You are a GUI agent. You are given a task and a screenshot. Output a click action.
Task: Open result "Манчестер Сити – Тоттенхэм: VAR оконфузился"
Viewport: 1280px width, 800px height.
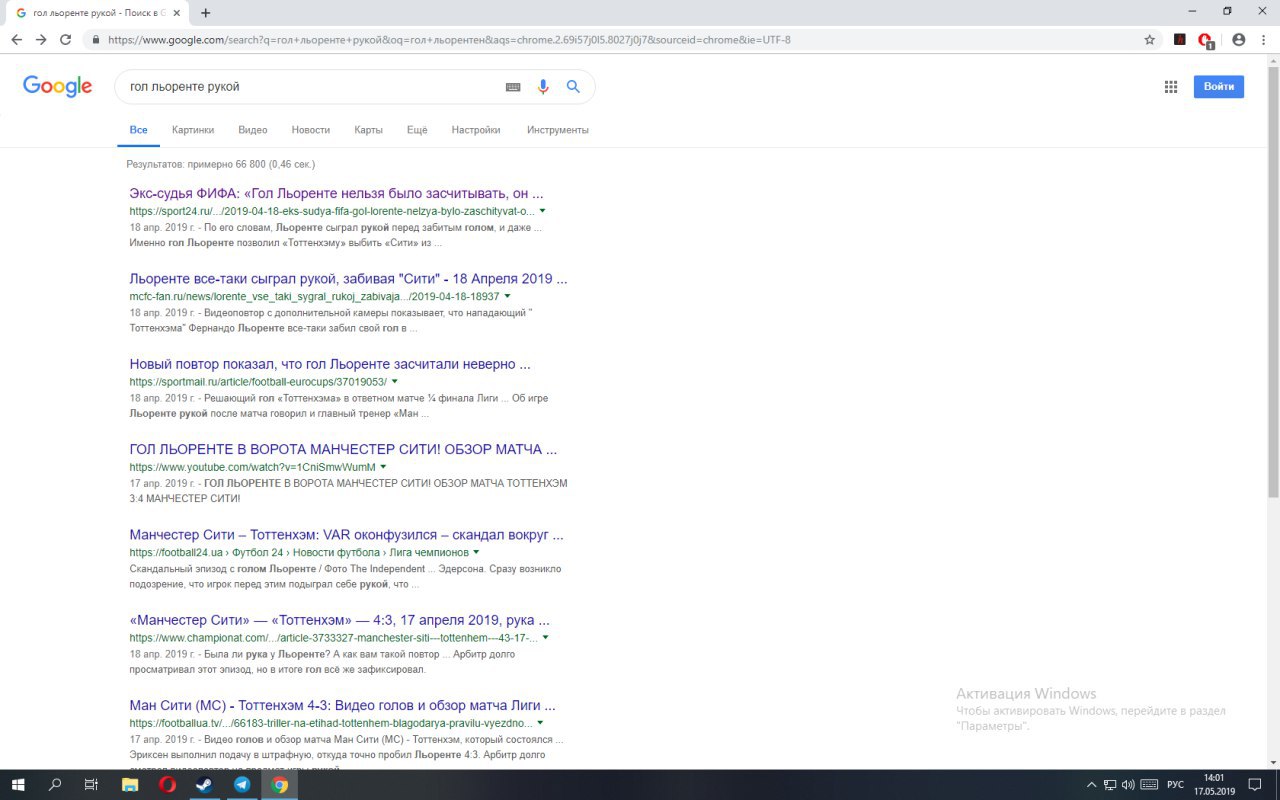[346, 535]
